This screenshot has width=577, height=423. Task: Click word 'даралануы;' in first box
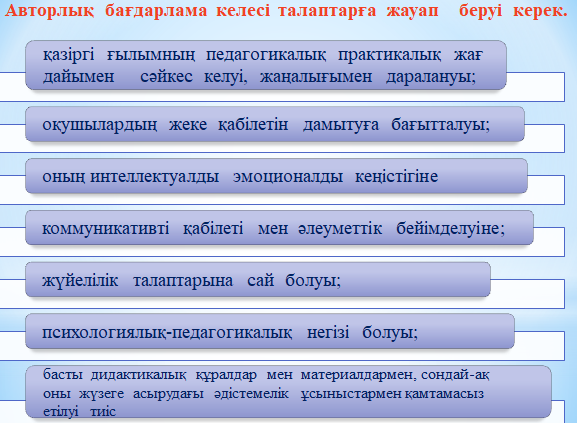click(431, 77)
